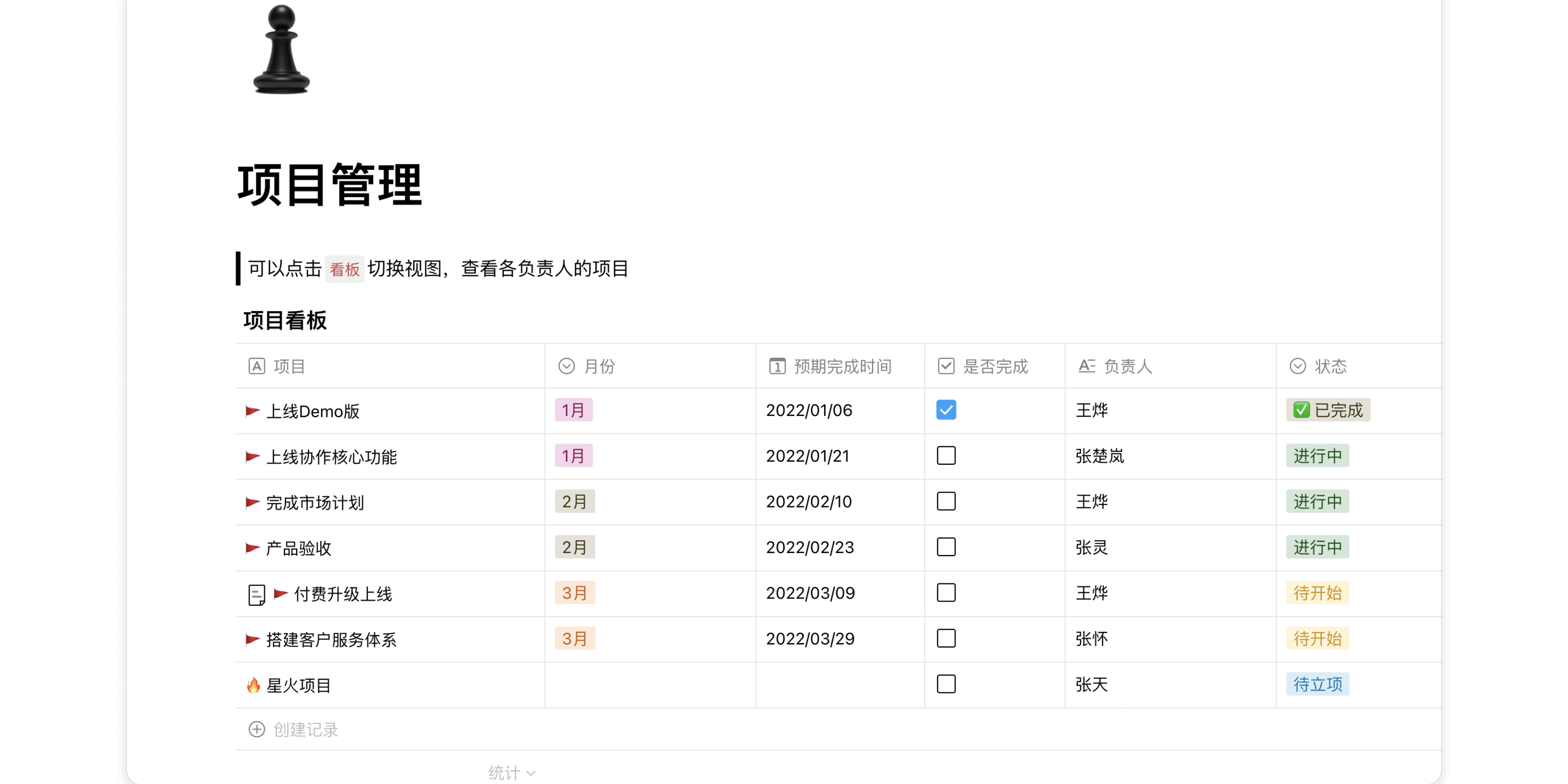Check the 星火项目 completion checkbox
1568x784 pixels.
[x=947, y=684]
